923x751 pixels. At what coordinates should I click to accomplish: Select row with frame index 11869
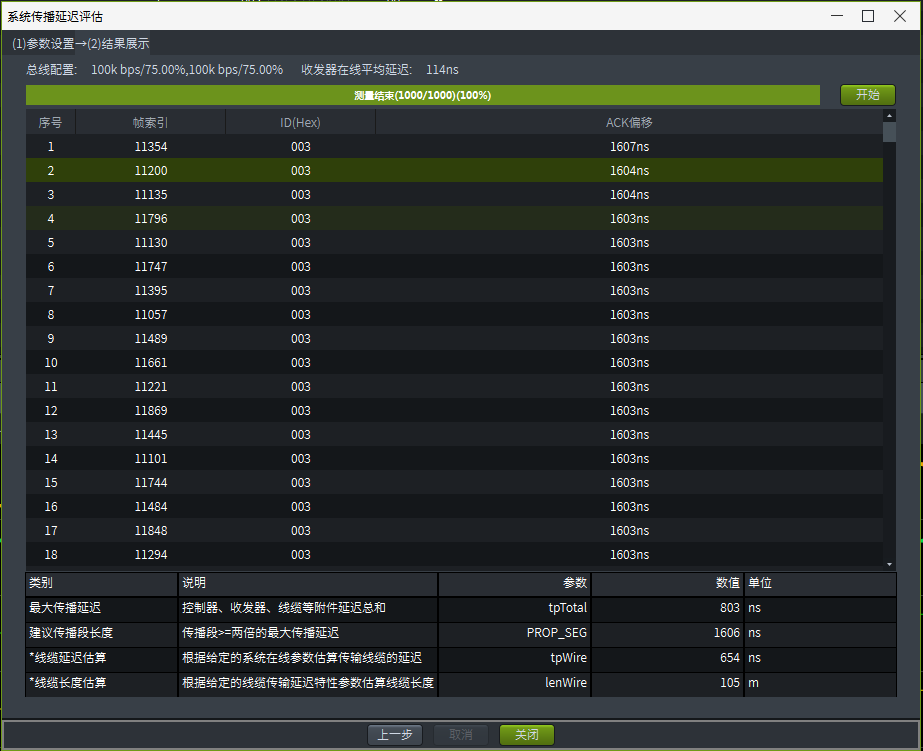454,411
